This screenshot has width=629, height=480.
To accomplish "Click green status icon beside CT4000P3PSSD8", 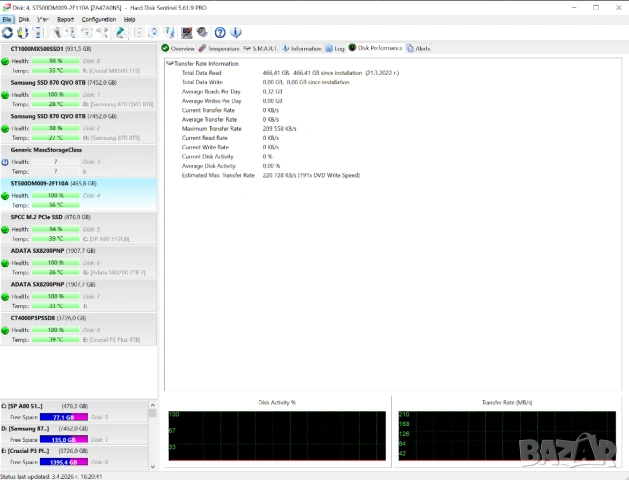I will 6,329.
